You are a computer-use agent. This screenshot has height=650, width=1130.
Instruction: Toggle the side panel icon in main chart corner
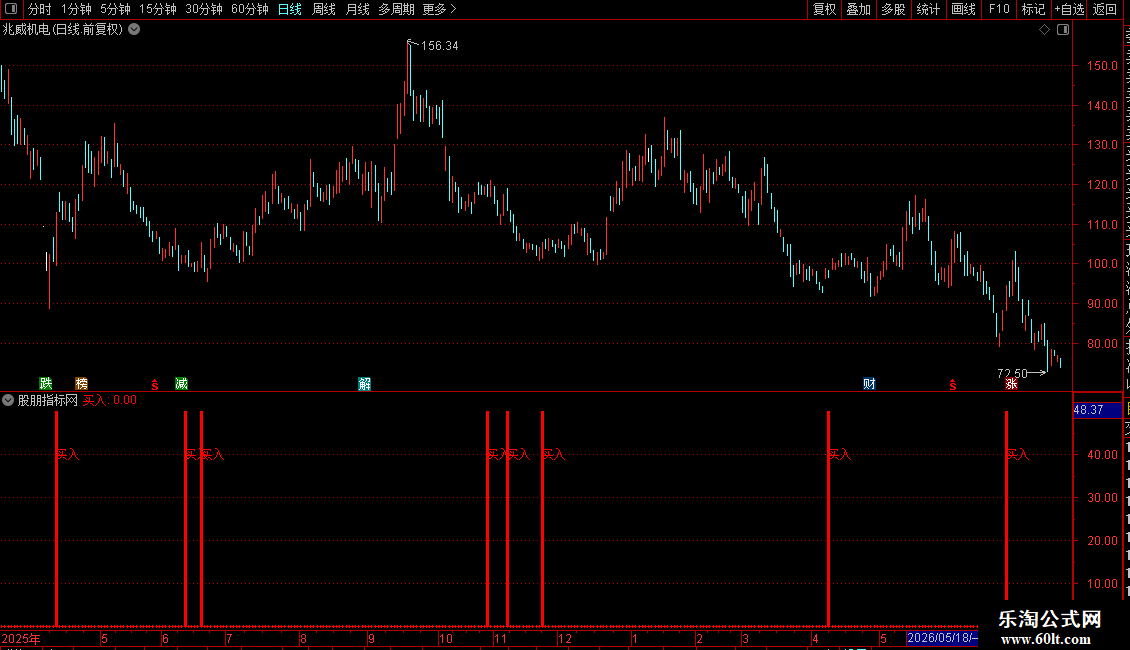coord(1063,30)
